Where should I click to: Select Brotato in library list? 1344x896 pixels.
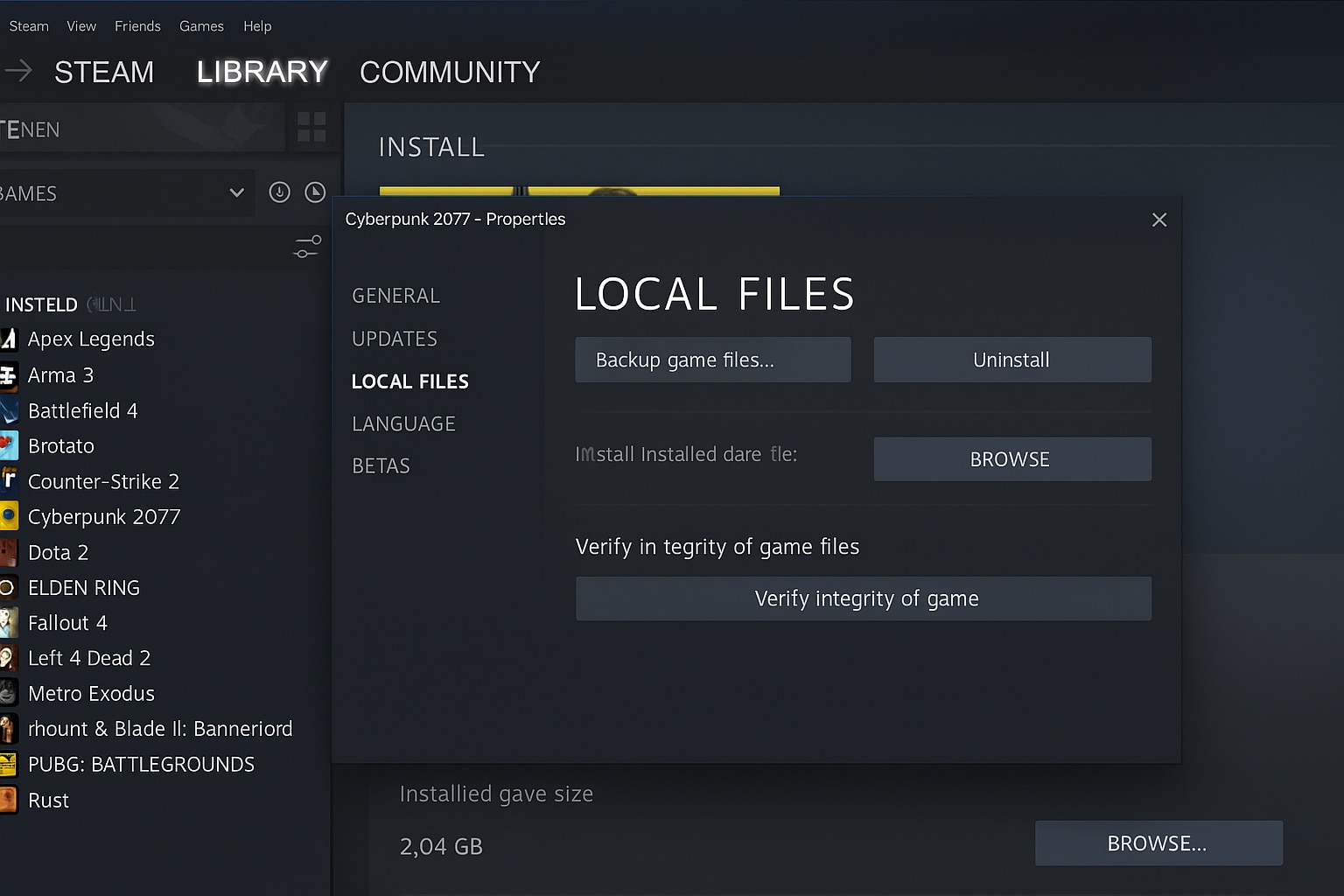coord(61,446)
